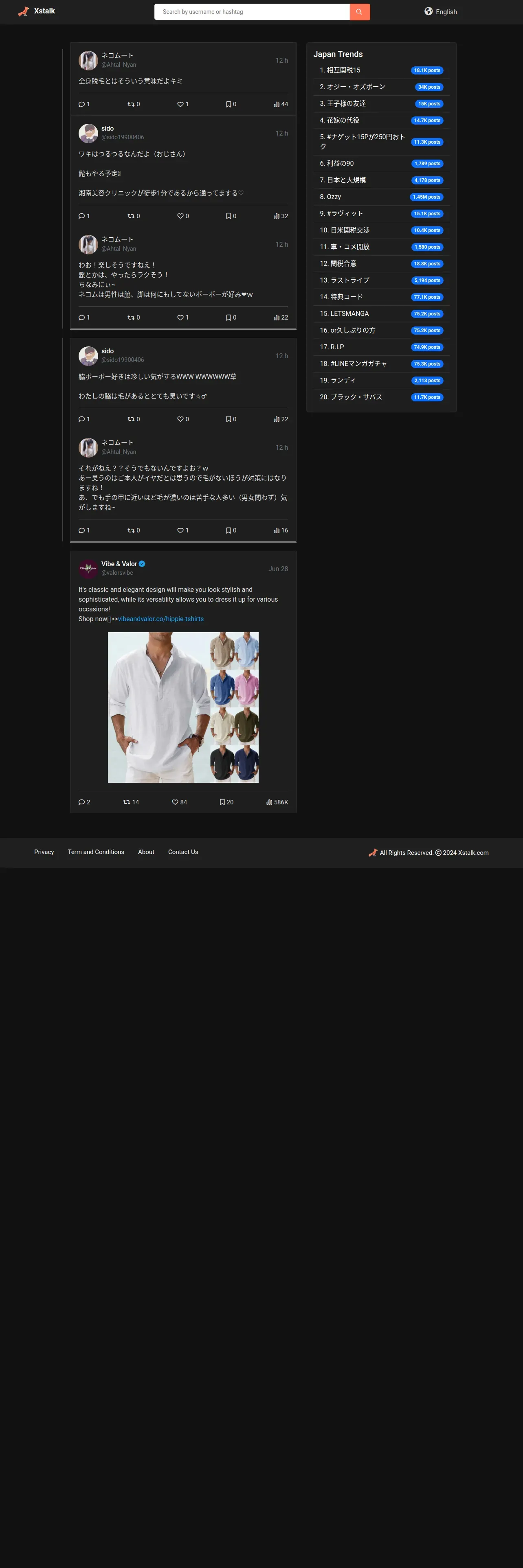
Task: Click views chart icon showing 44
Action: pyautogui.click(x=277, y=104)
